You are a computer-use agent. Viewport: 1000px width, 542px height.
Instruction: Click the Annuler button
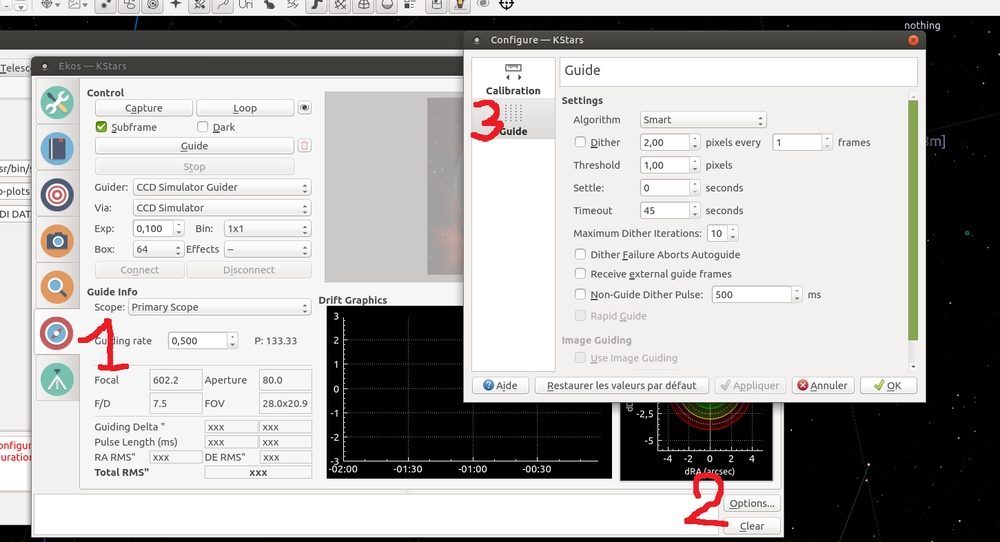[x=823, y=385]
